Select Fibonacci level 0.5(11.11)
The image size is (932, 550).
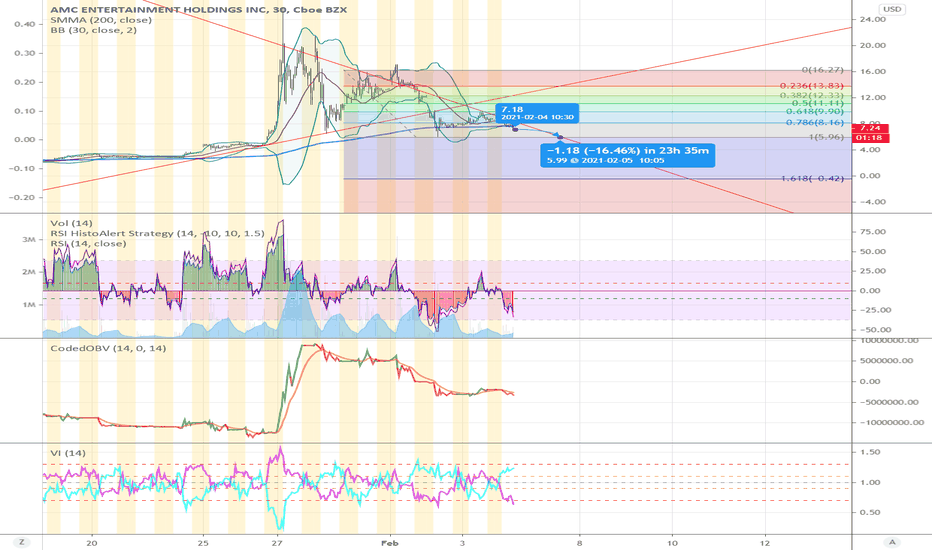817,103
